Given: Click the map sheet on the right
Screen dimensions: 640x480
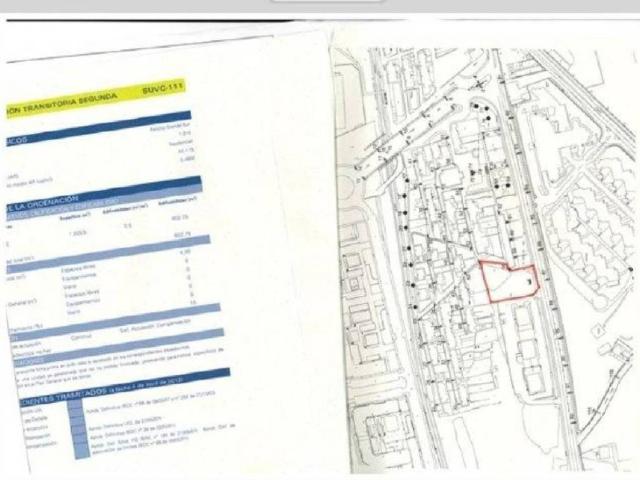Looking at the screenshot, I should click(x=484, y=260).
